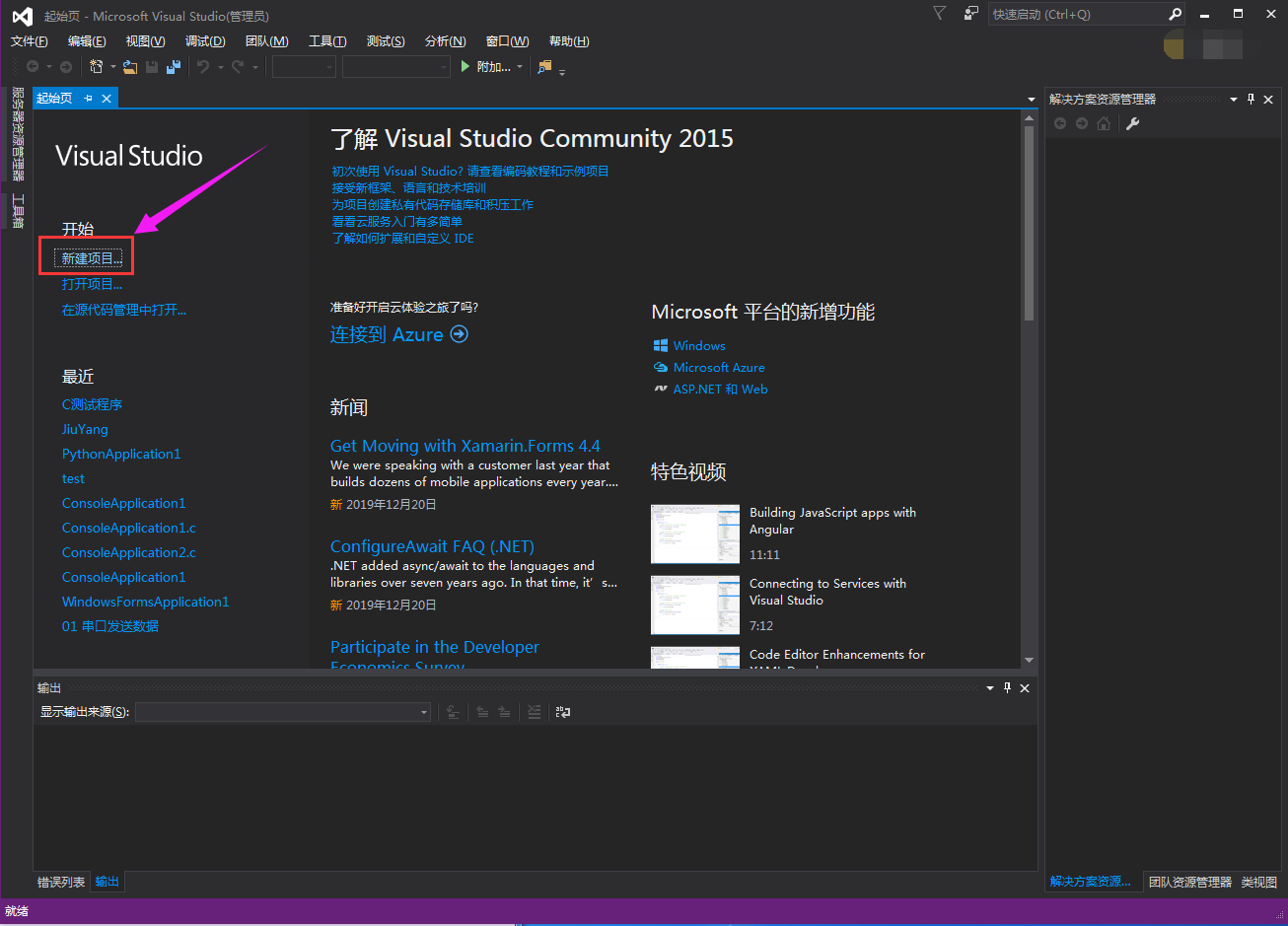Switch to the 错误列表 tab
Viewport: 1288px width, 926px height.
61,881
